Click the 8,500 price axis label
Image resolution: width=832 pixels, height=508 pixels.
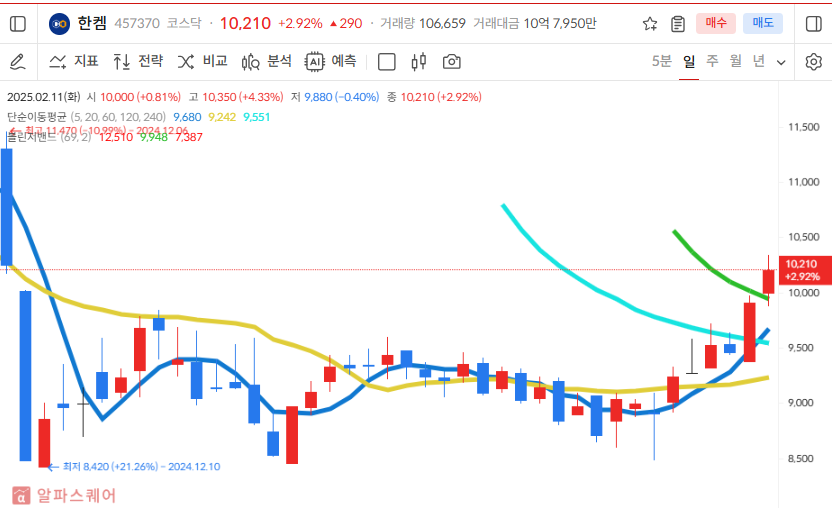pyautogui.click(x=801, y=459)
